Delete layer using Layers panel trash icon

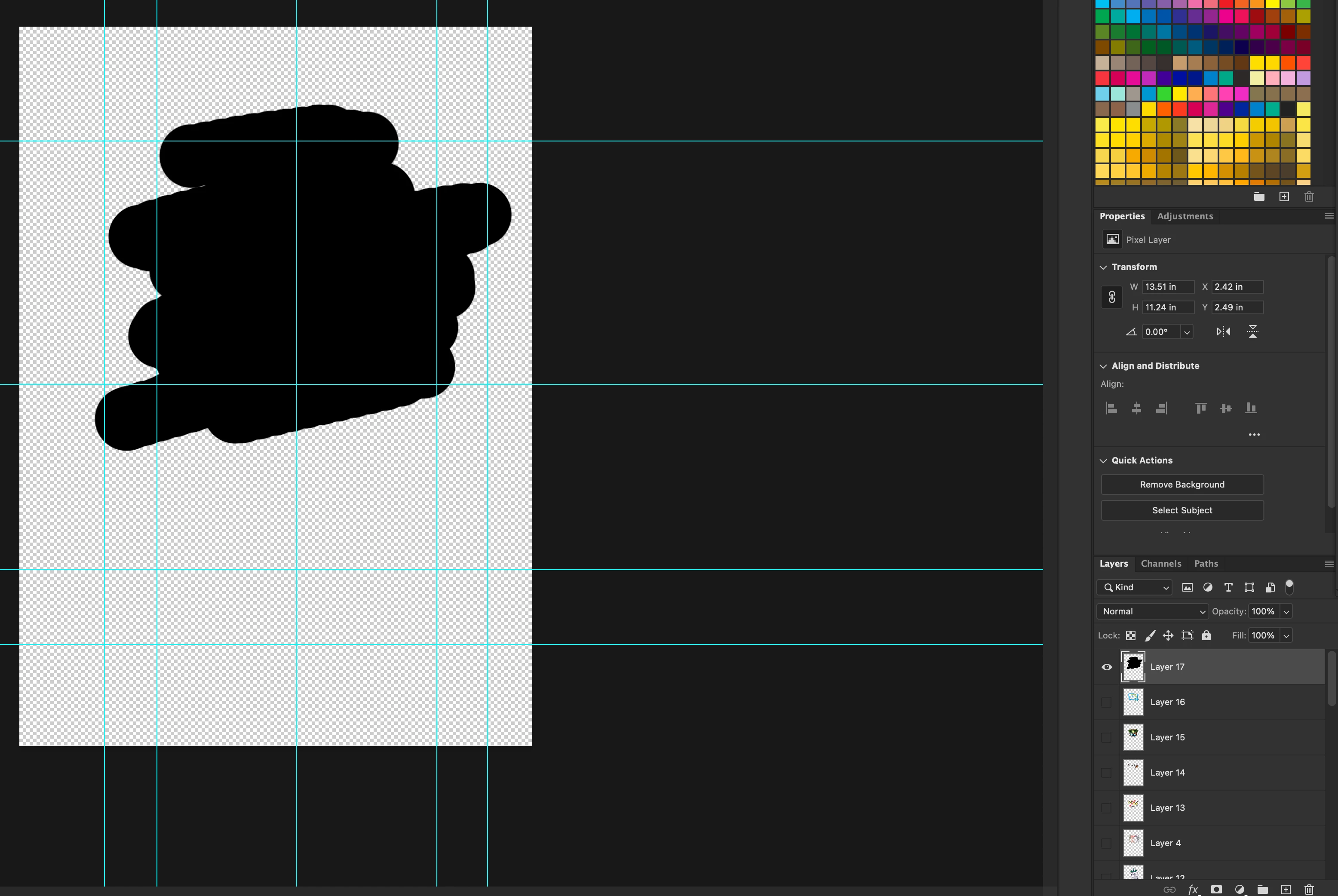[1309, 889]
